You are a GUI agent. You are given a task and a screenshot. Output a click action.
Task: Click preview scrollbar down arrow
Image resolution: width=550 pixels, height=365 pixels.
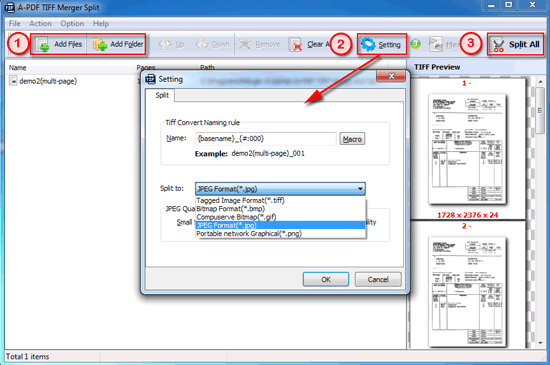tap(540, 343)
